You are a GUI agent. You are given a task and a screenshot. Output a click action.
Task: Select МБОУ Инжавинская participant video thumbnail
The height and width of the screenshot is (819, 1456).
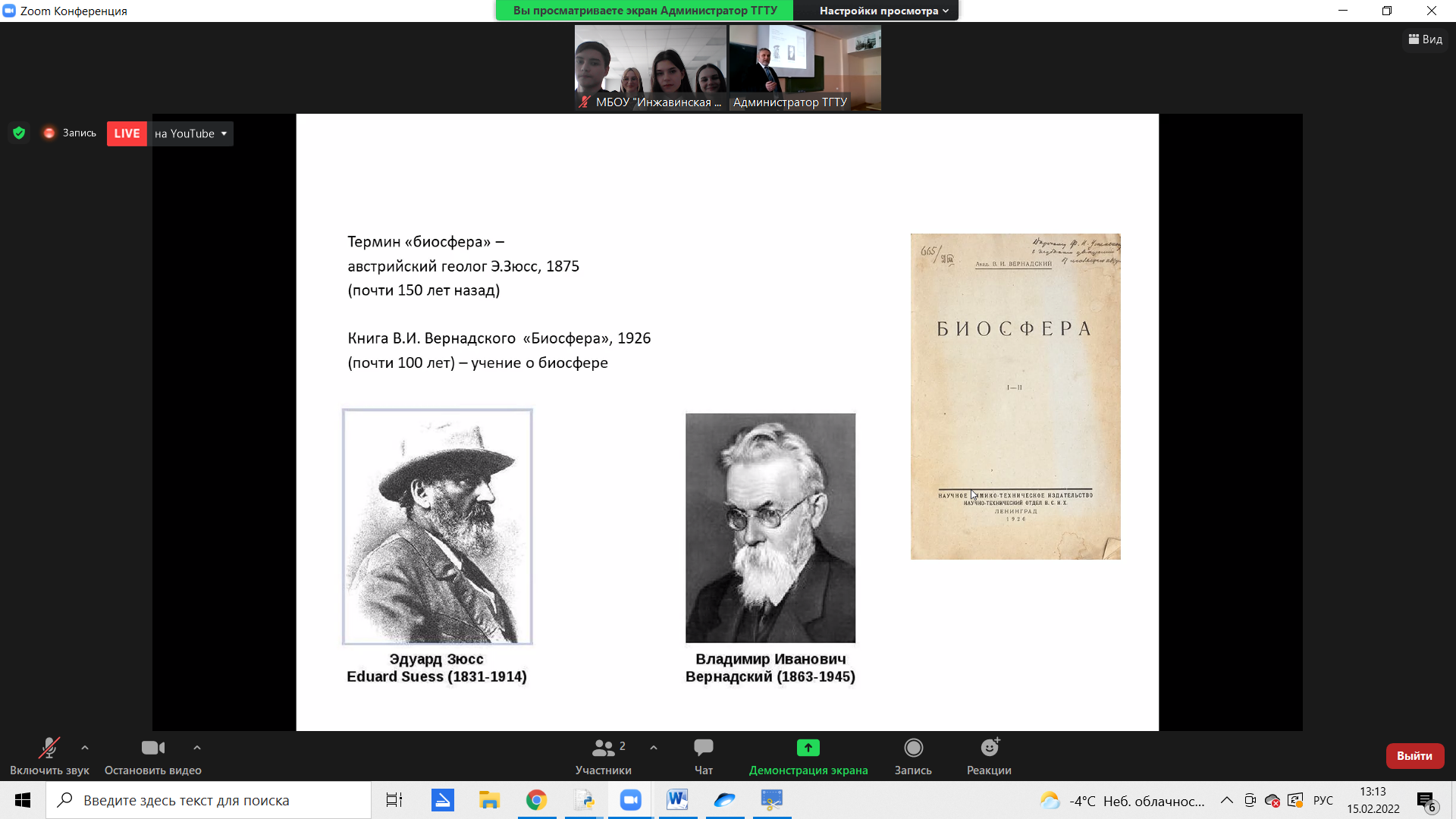(x=651, y=68)
